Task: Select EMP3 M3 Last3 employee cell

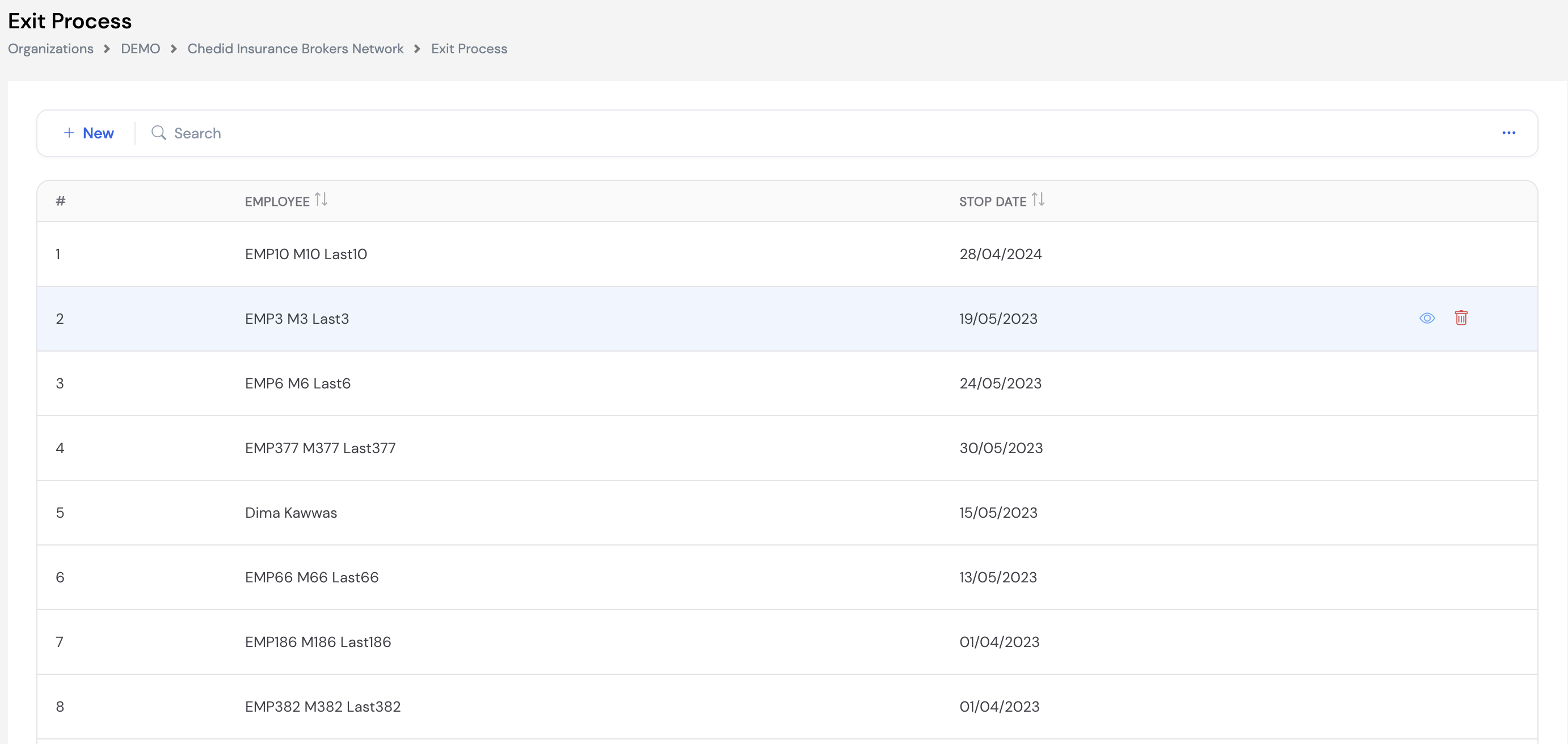Action: pyautogui.click(x=297, y=318)
